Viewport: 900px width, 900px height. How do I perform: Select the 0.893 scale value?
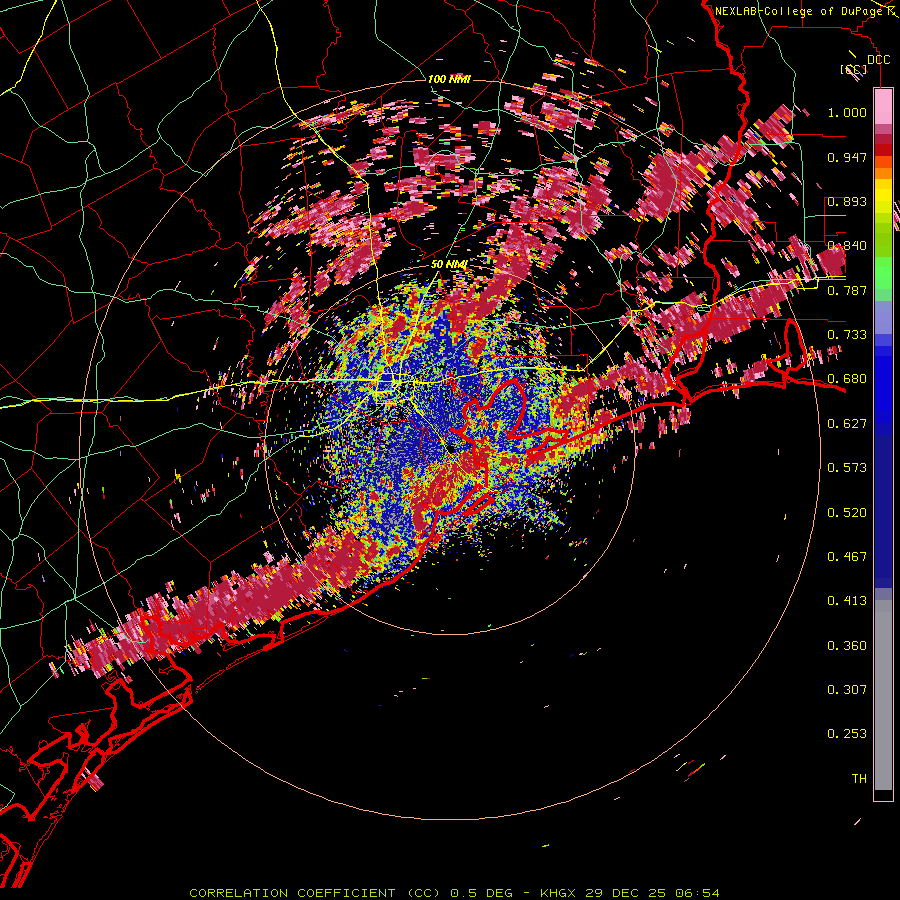[847, 201]
